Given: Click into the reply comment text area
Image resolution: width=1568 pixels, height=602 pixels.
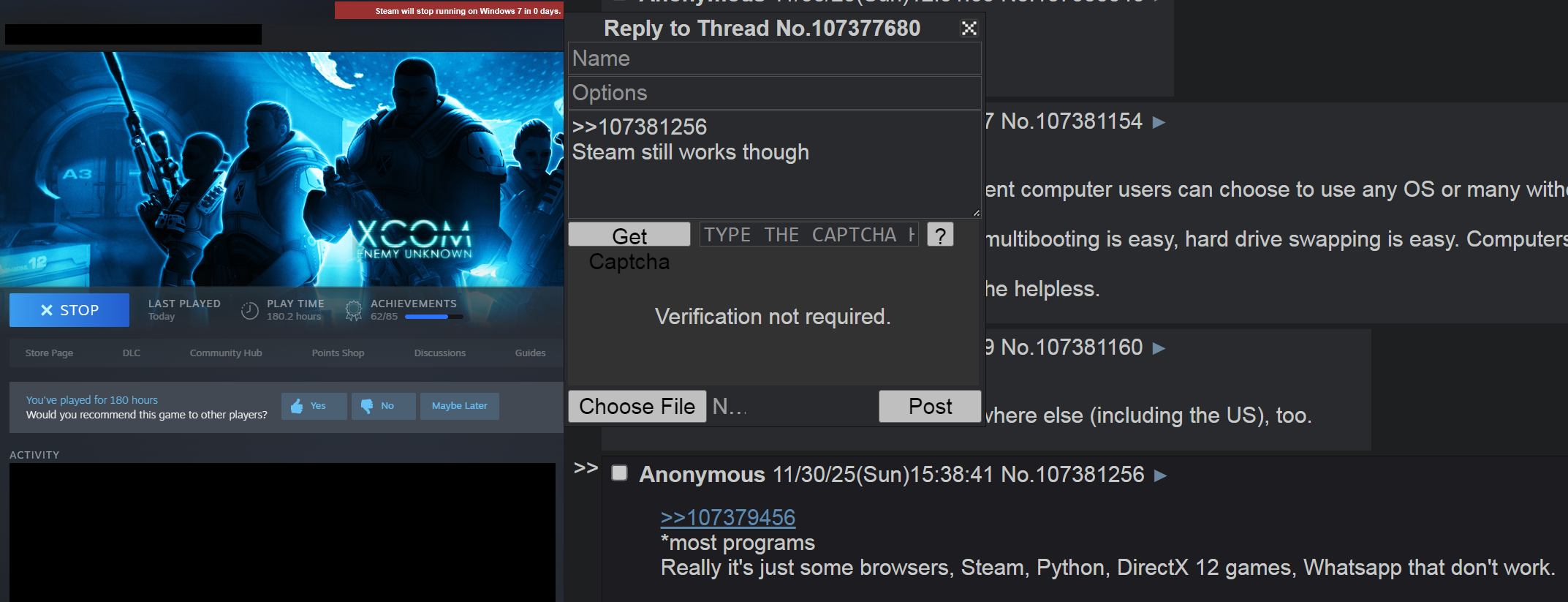Looking at the screenshot, I should point(775,165).
